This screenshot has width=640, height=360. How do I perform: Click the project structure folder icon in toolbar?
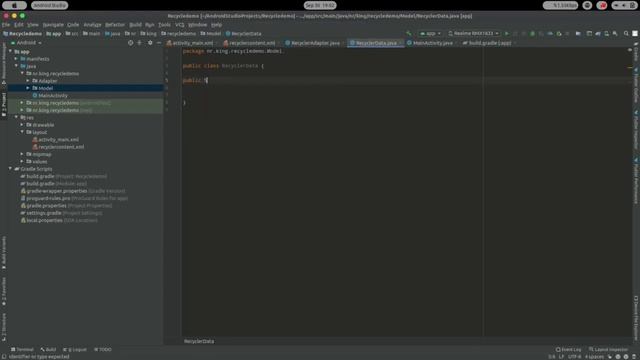coord(578,33)
